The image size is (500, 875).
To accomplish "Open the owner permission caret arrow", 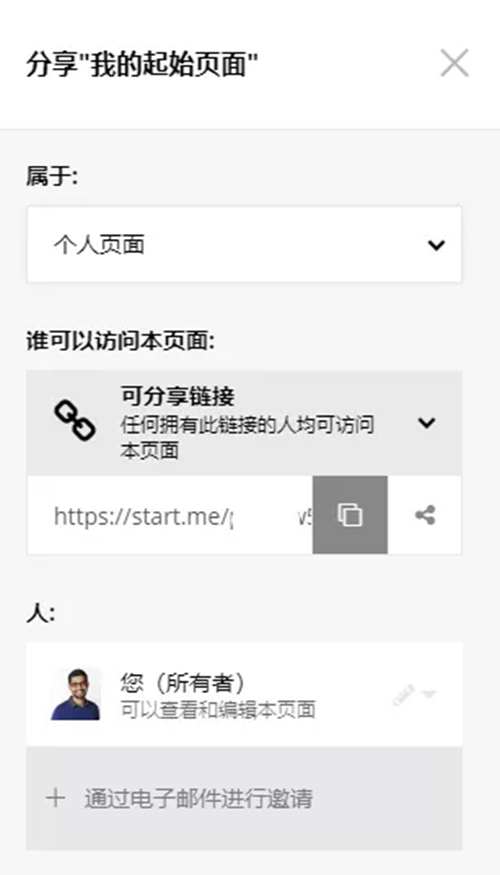I will coord(429,694).
